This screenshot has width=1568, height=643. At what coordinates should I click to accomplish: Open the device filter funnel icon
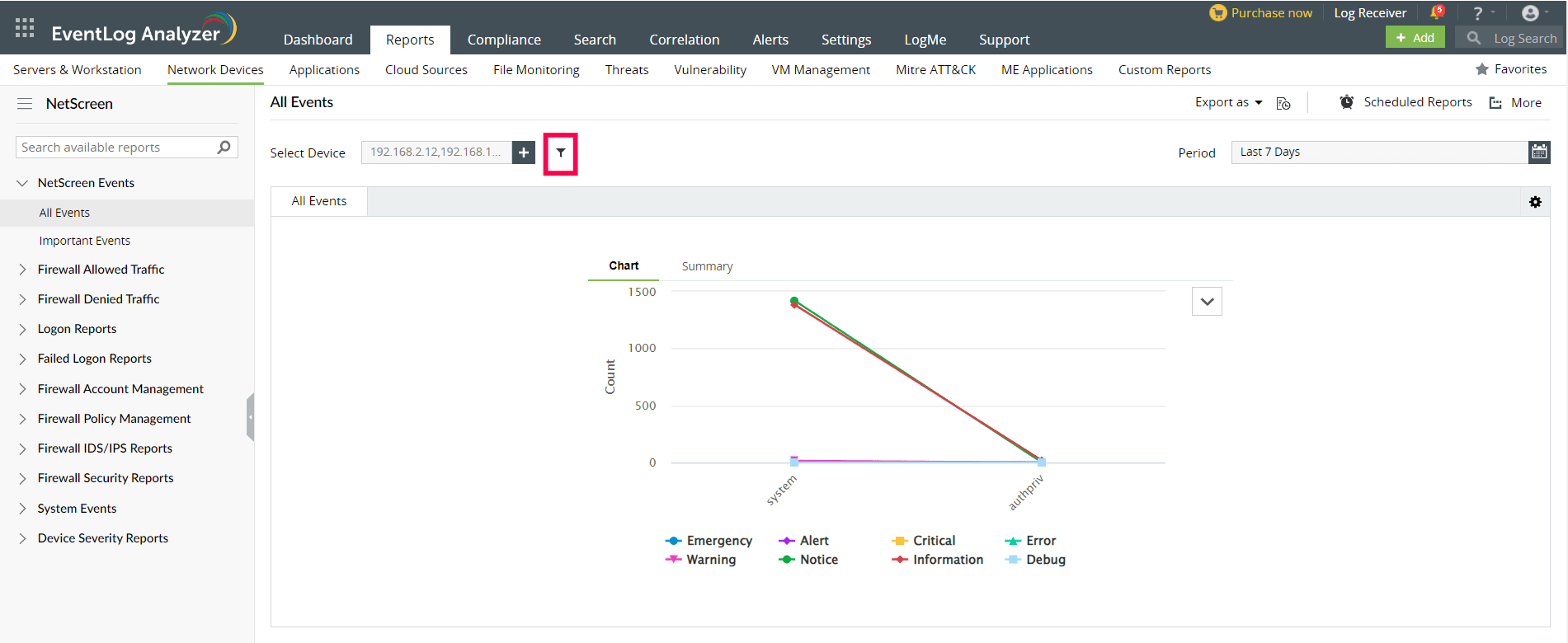tap(561, 153)
